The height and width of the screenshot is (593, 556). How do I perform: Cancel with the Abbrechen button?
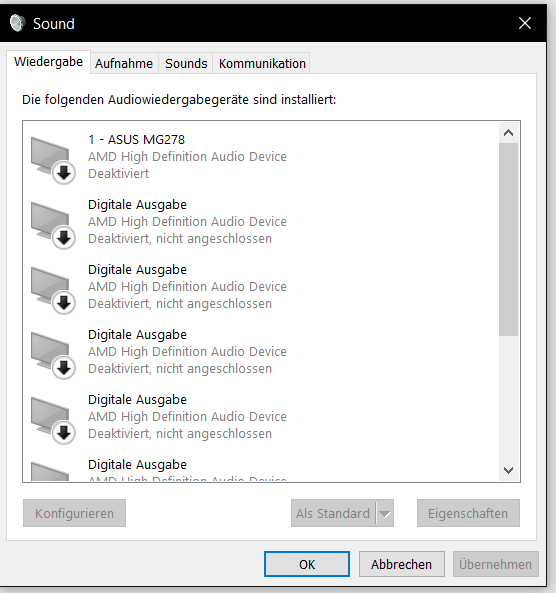402,564
